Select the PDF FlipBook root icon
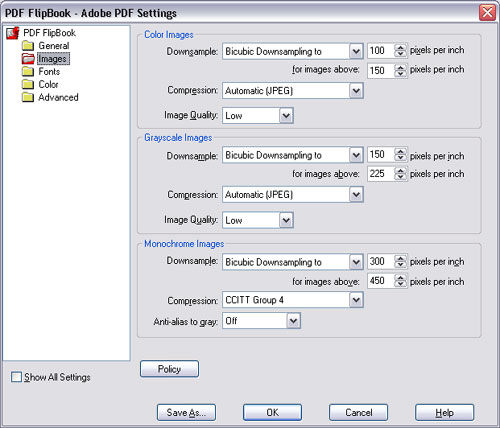Image resolution: width=500 pixels, height=428 pixels. [x=13, y=33]
